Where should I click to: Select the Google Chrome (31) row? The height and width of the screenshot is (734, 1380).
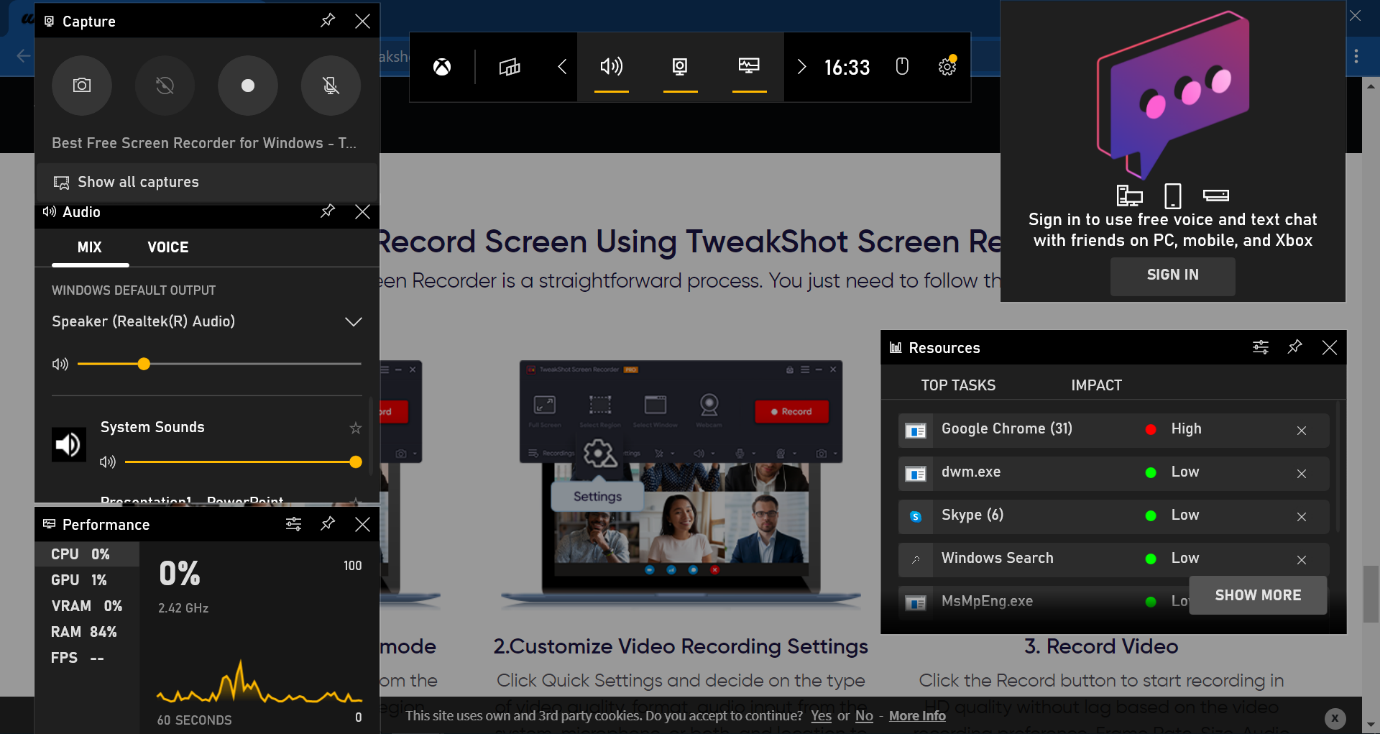click(x=1113, y=429)
